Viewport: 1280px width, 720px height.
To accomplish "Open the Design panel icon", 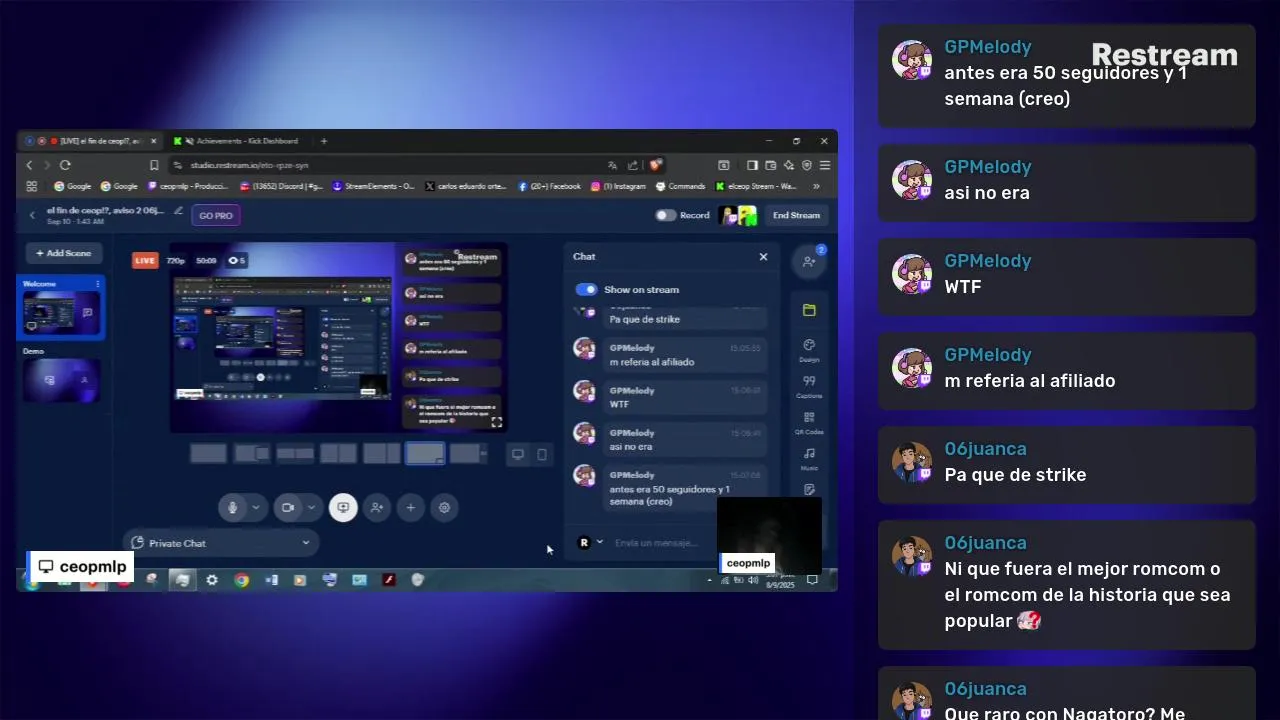I will pos(809,350).
